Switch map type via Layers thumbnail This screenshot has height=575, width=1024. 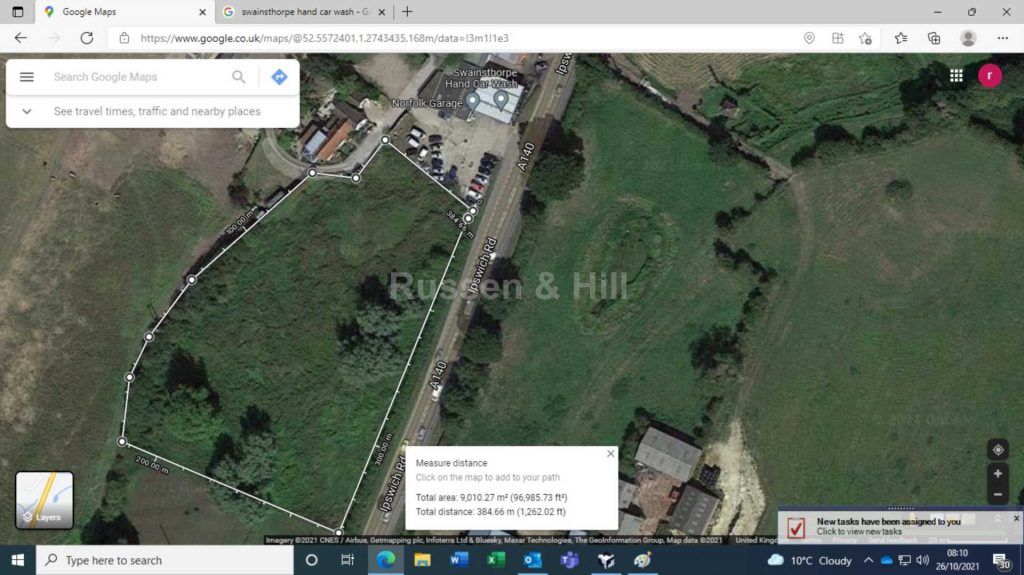(44, 500)
